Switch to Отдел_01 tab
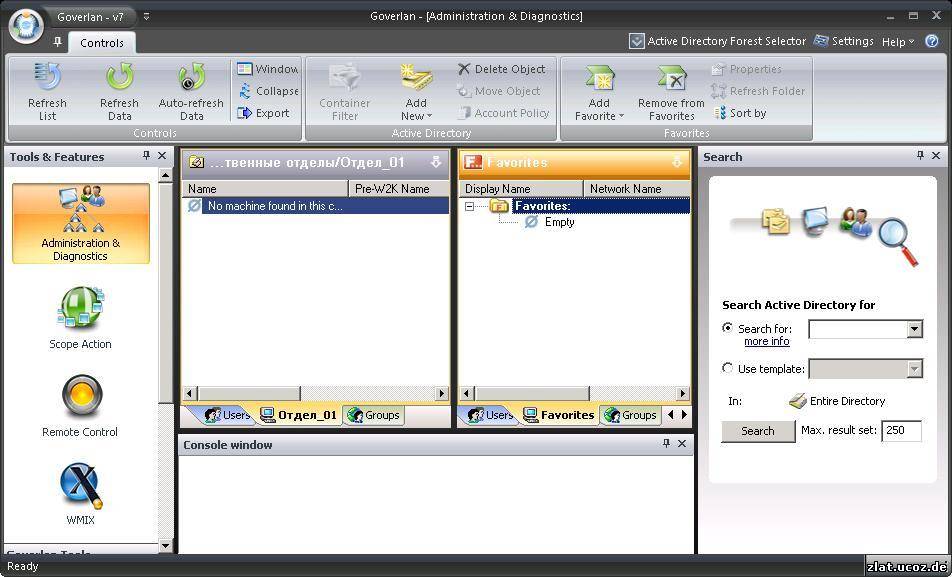 tap(298, 415)
